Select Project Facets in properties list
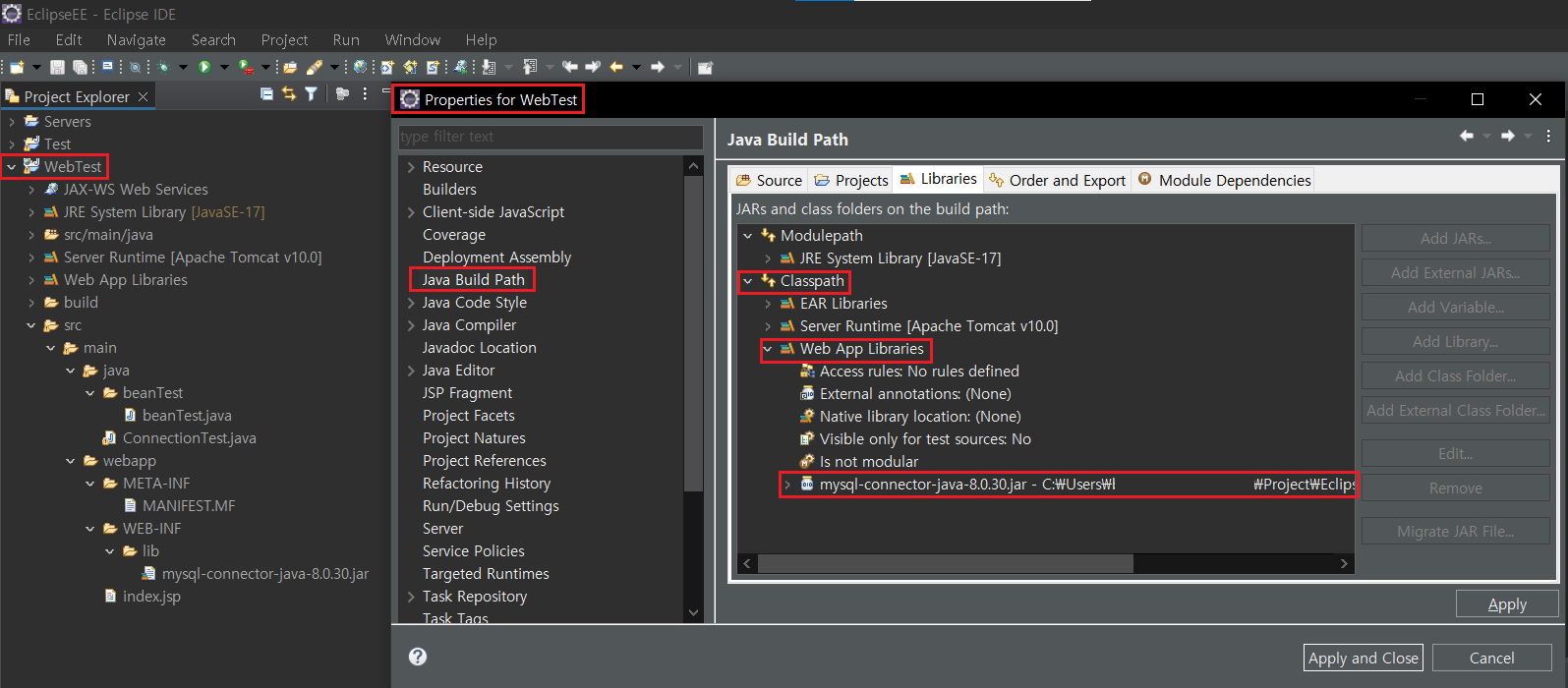The image size is (1568, 688). coord(468,416)
